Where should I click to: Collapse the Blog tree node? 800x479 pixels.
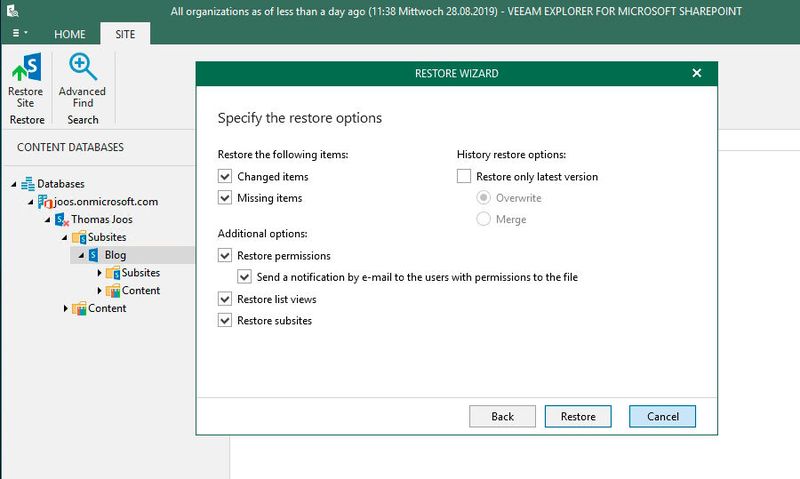82,256
